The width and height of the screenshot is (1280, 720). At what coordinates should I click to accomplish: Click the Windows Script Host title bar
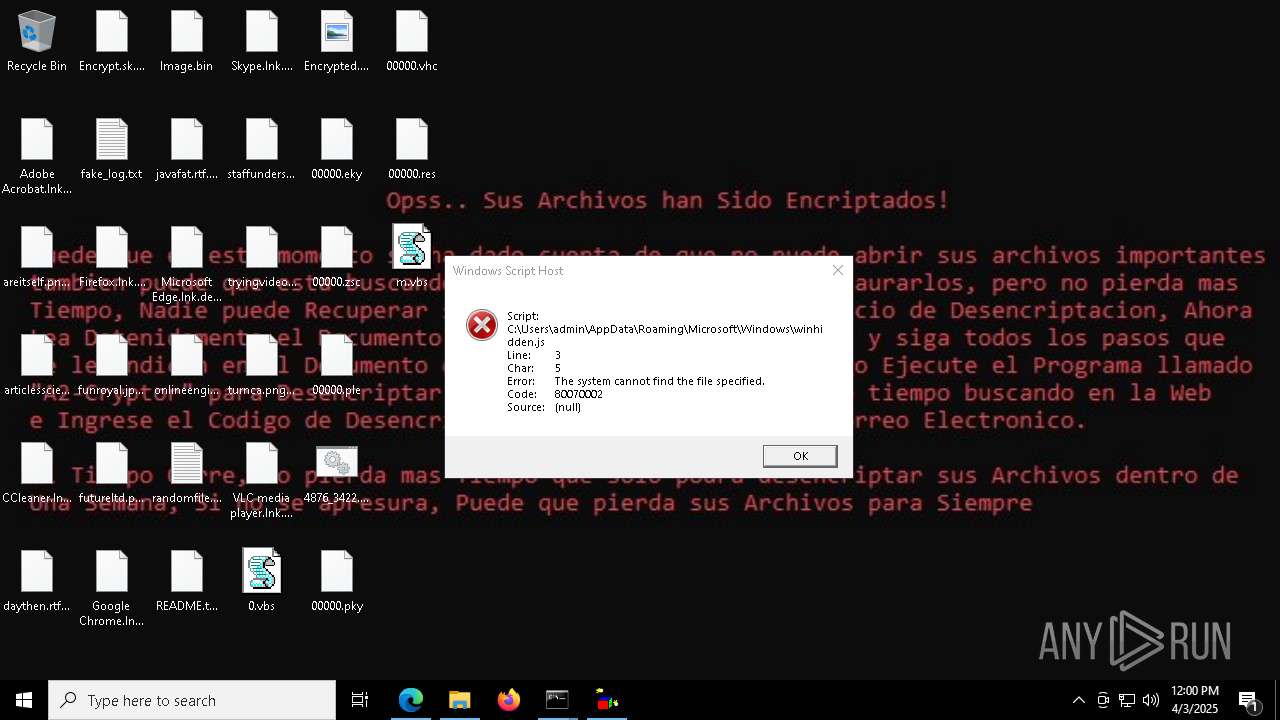click(x=635, y=270)
